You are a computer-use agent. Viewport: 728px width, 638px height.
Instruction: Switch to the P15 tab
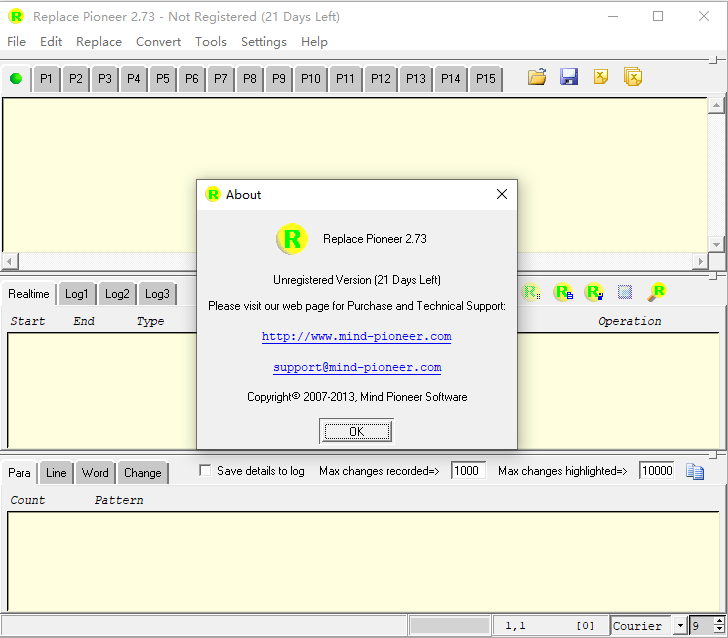coord(486,78)
